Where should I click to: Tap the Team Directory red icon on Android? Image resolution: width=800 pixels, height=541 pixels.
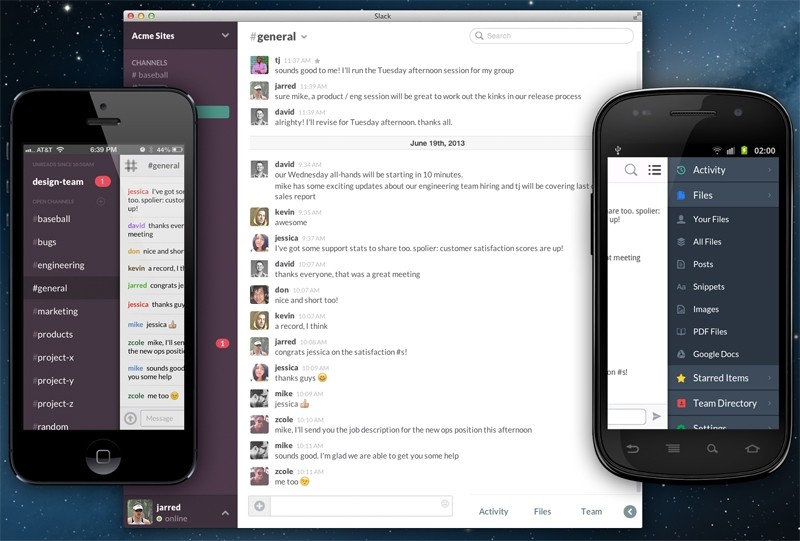681,403
